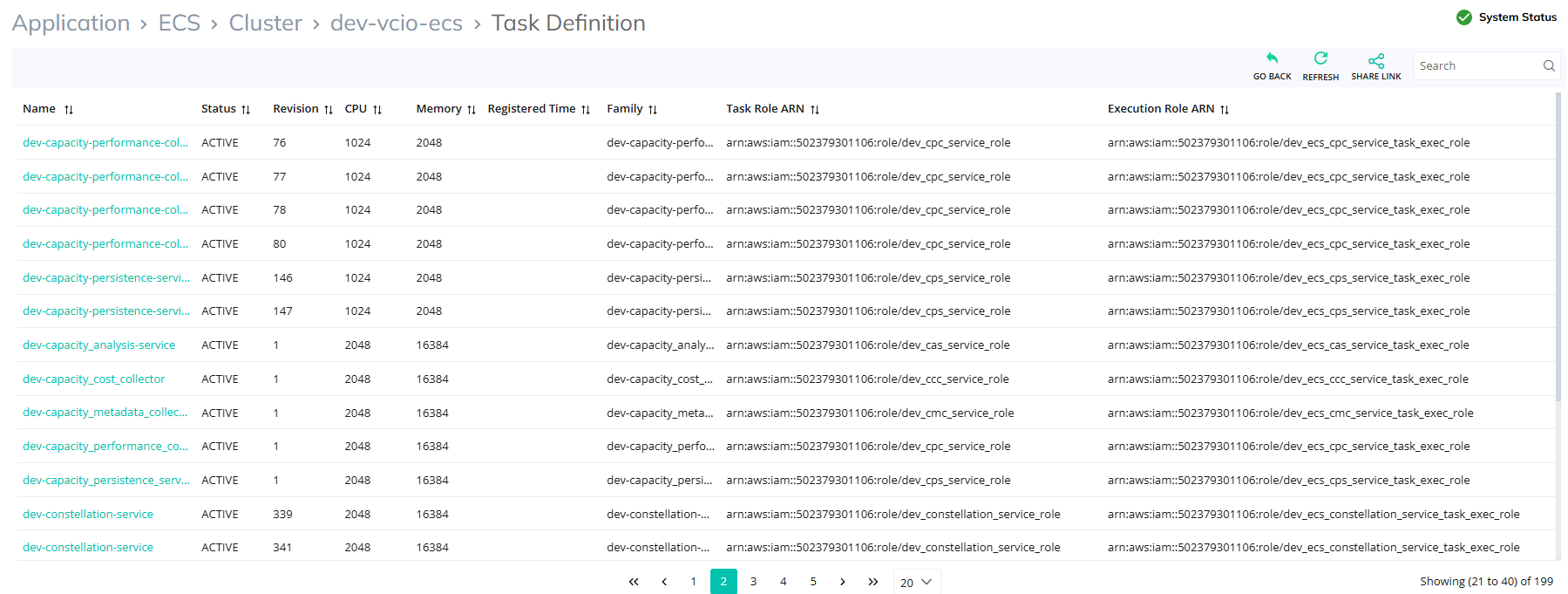Click the Go Back arrow icon
The height and width of the screenshot is (594, 1568).
[x=1272, y=58]
